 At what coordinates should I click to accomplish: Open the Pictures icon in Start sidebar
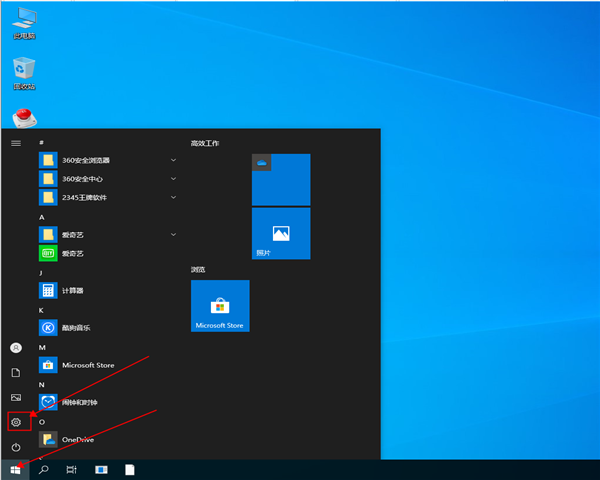coord(16,397)
